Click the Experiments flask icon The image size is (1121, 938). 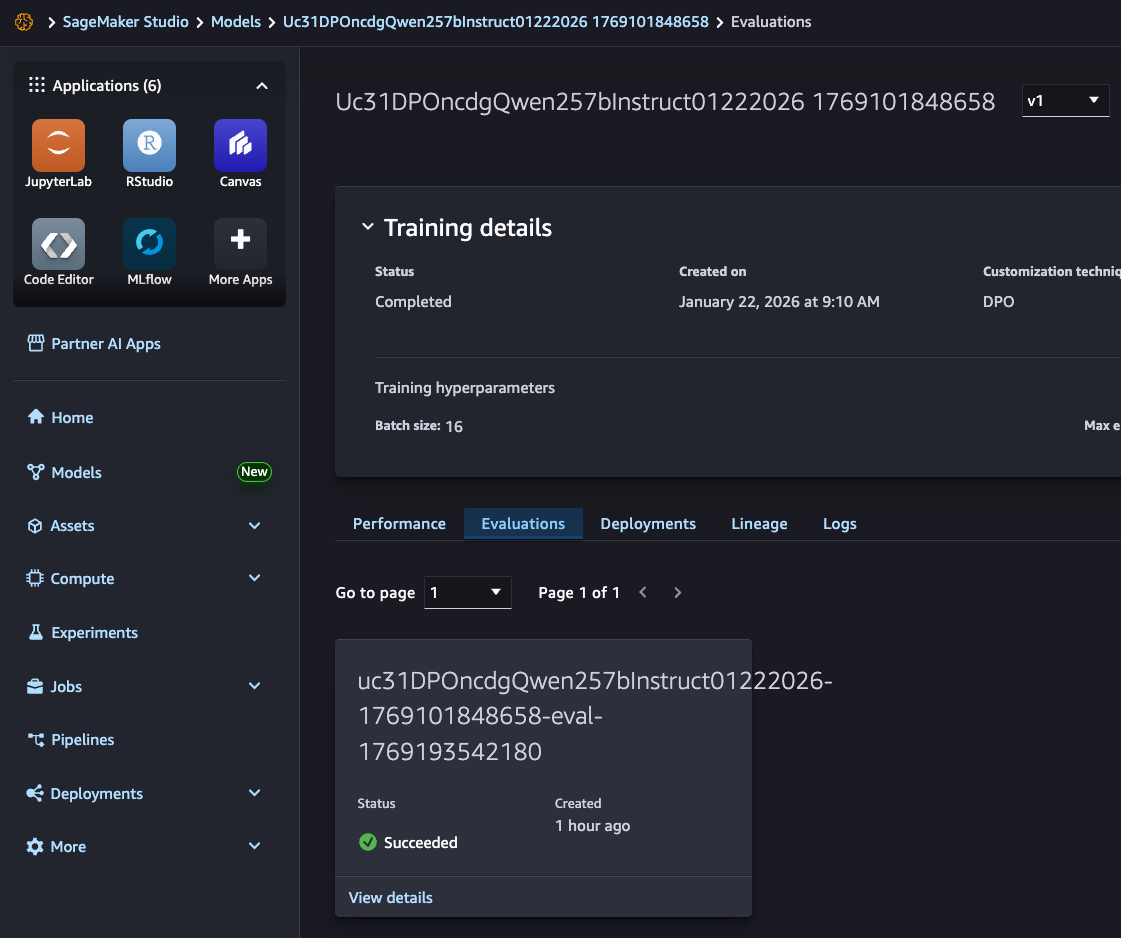coord(36,632)
